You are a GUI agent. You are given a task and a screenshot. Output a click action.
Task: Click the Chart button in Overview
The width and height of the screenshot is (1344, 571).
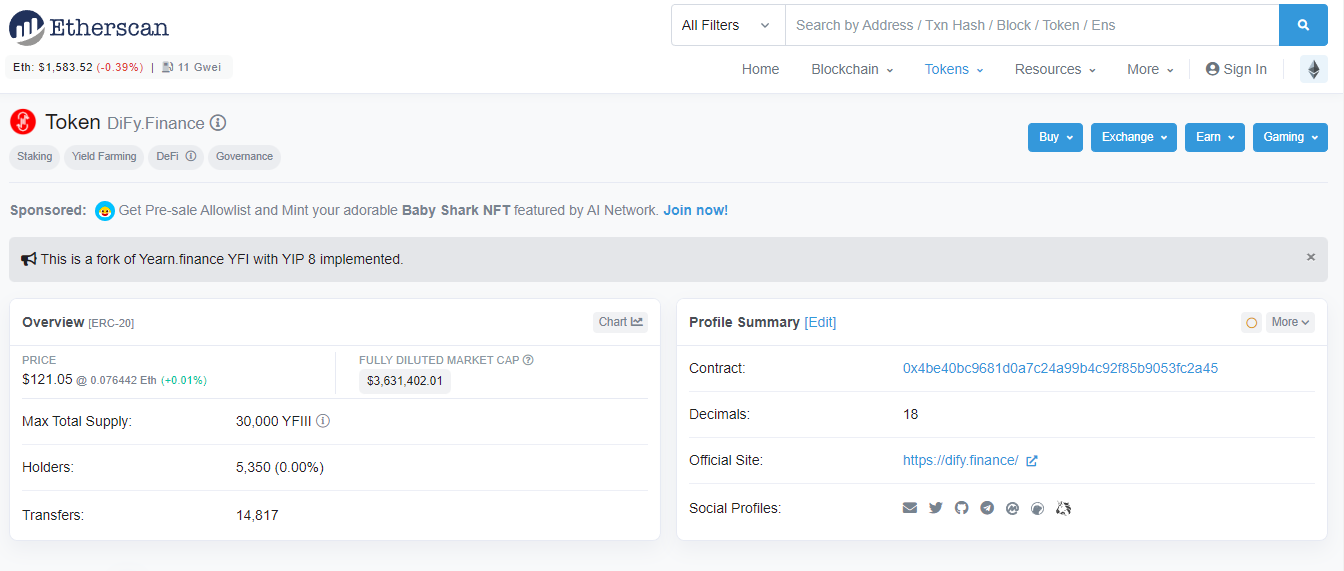(621, 322)
